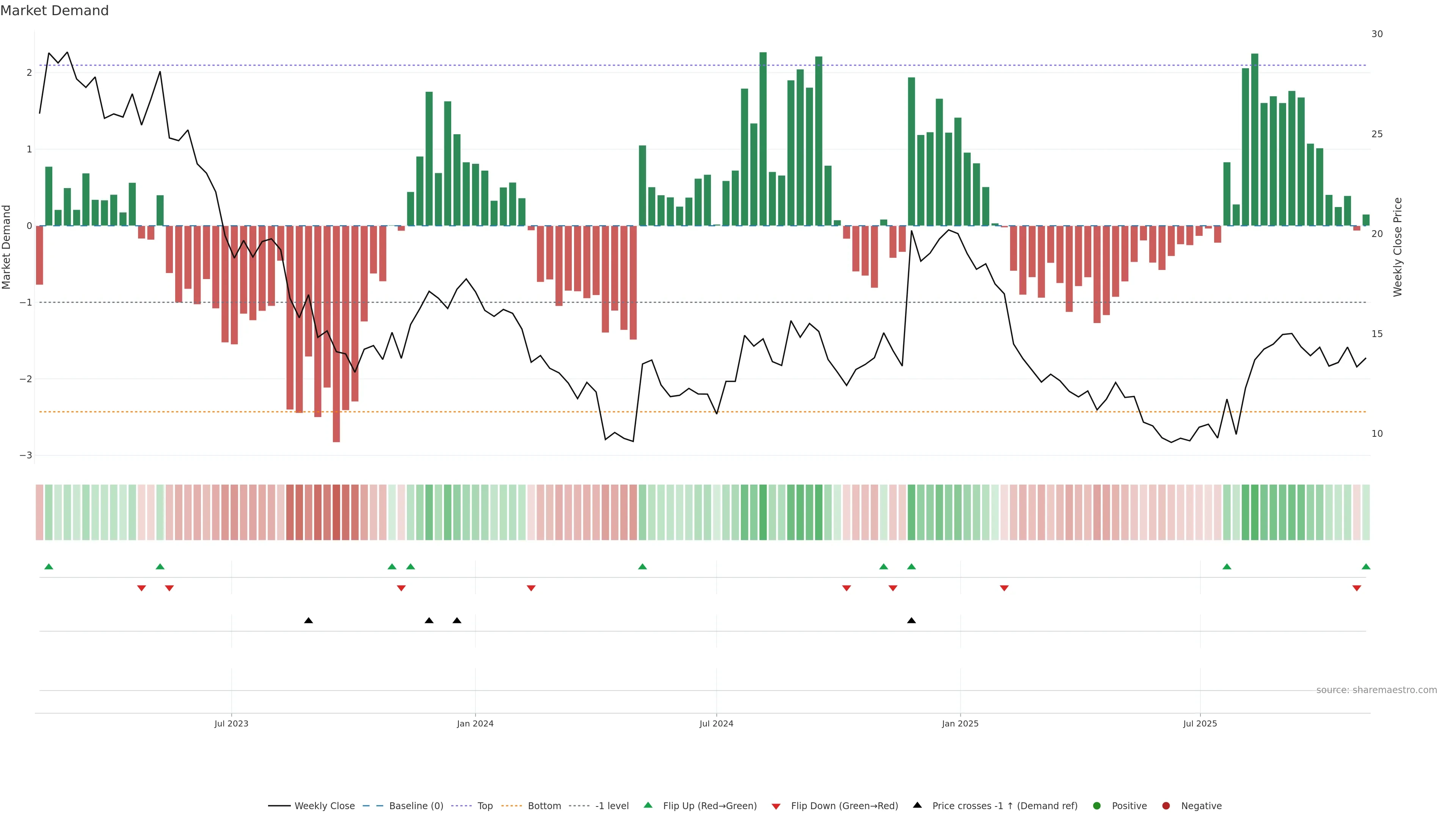Viewport: 1456px width, 819px height.
Task: Click the red Negative legend circle
Action: 1166,806
